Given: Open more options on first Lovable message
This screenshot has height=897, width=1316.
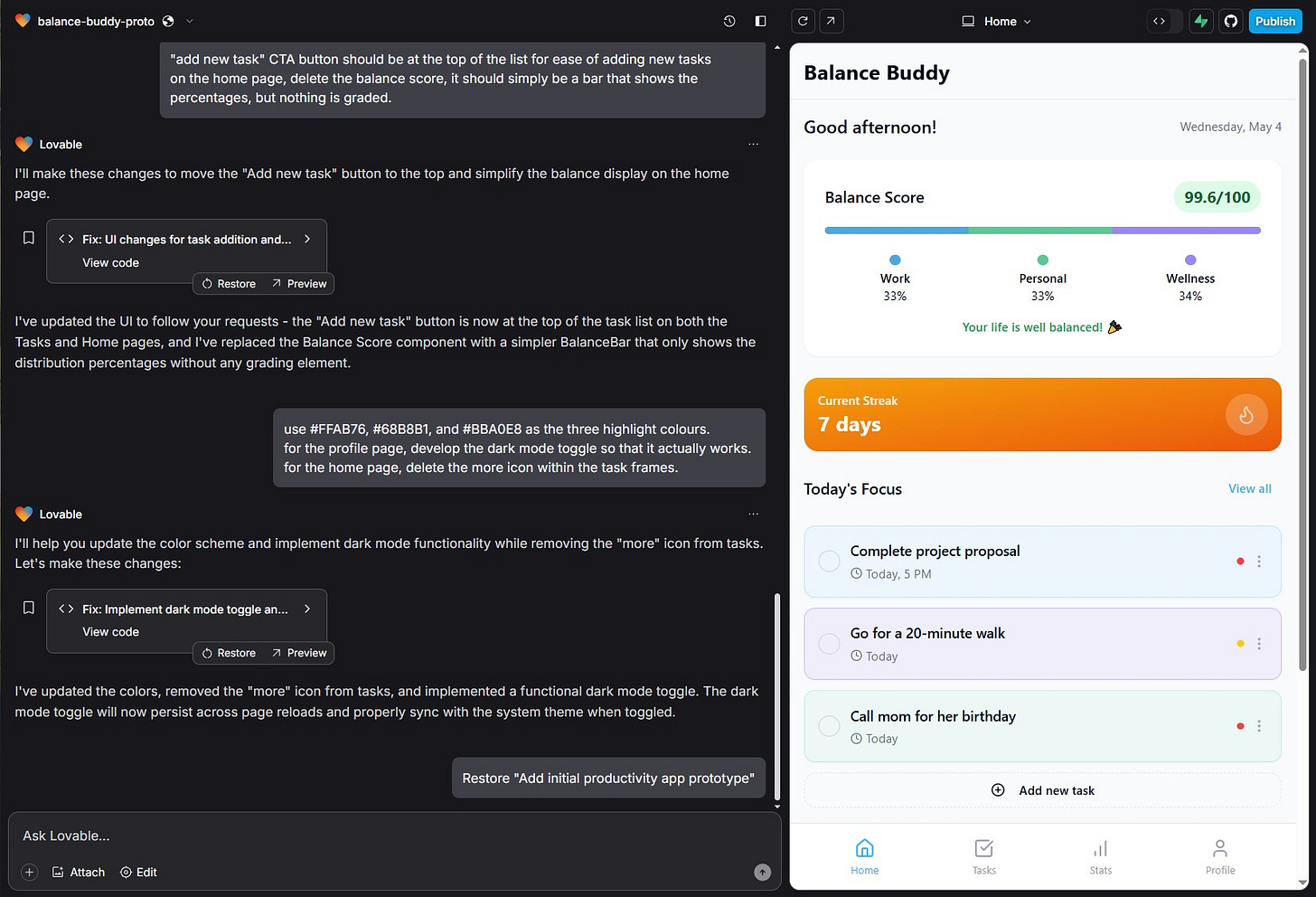Looking at the screenshot, I should 753,144.
